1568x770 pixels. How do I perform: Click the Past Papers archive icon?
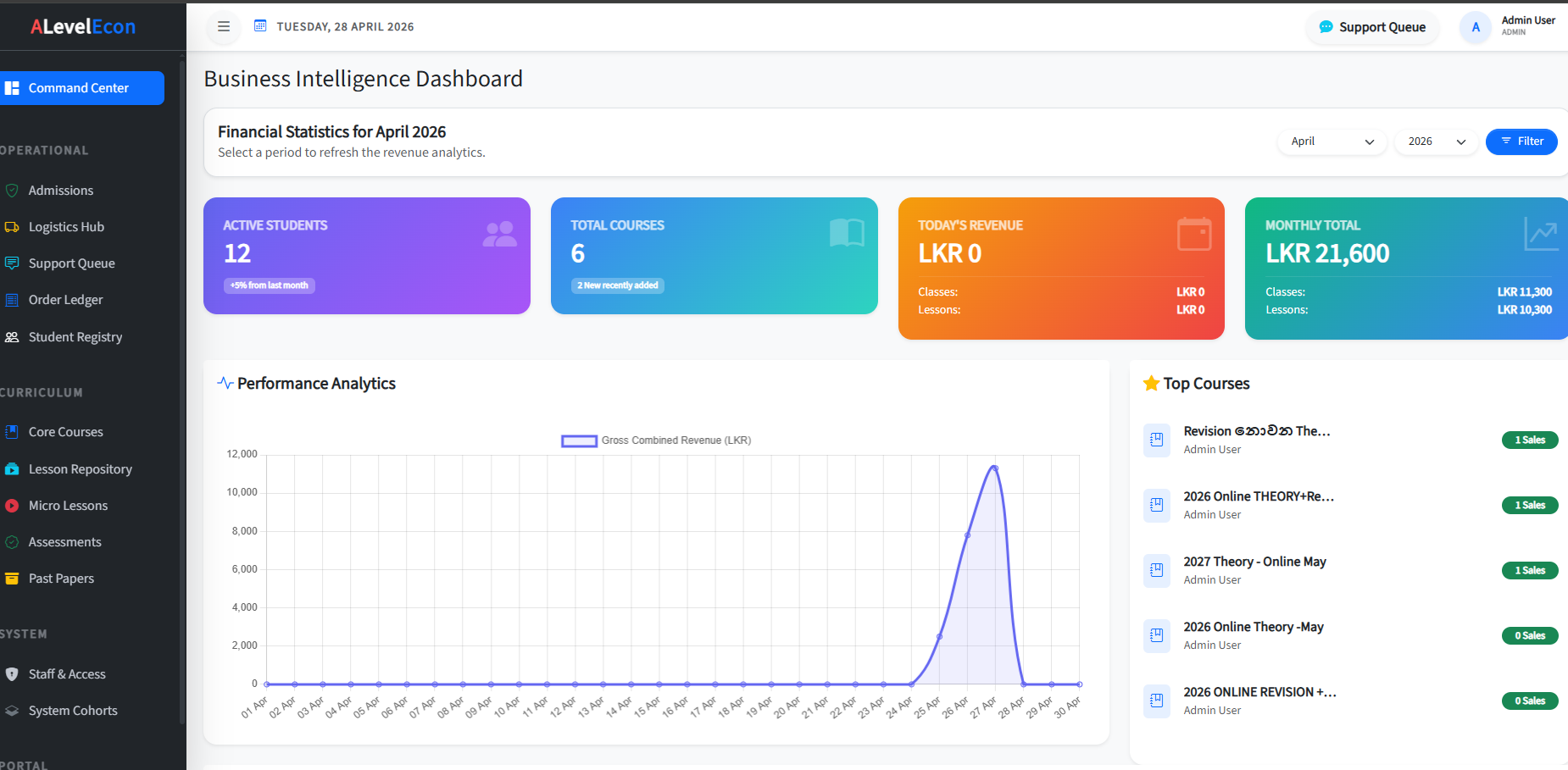point(12,579)
